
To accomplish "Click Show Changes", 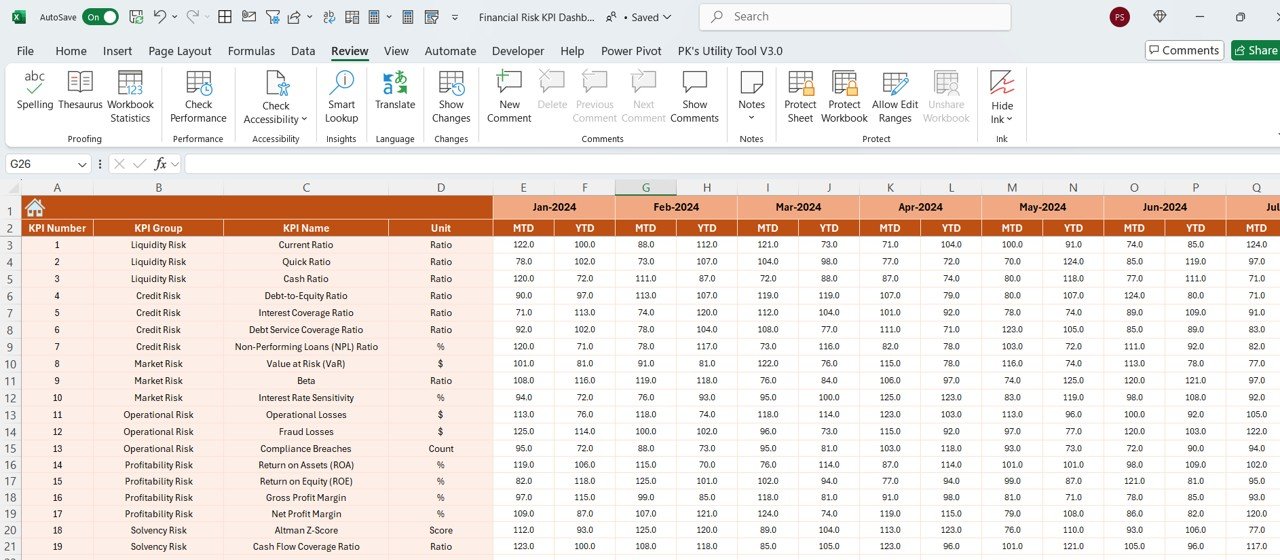I will coord(451,97).
